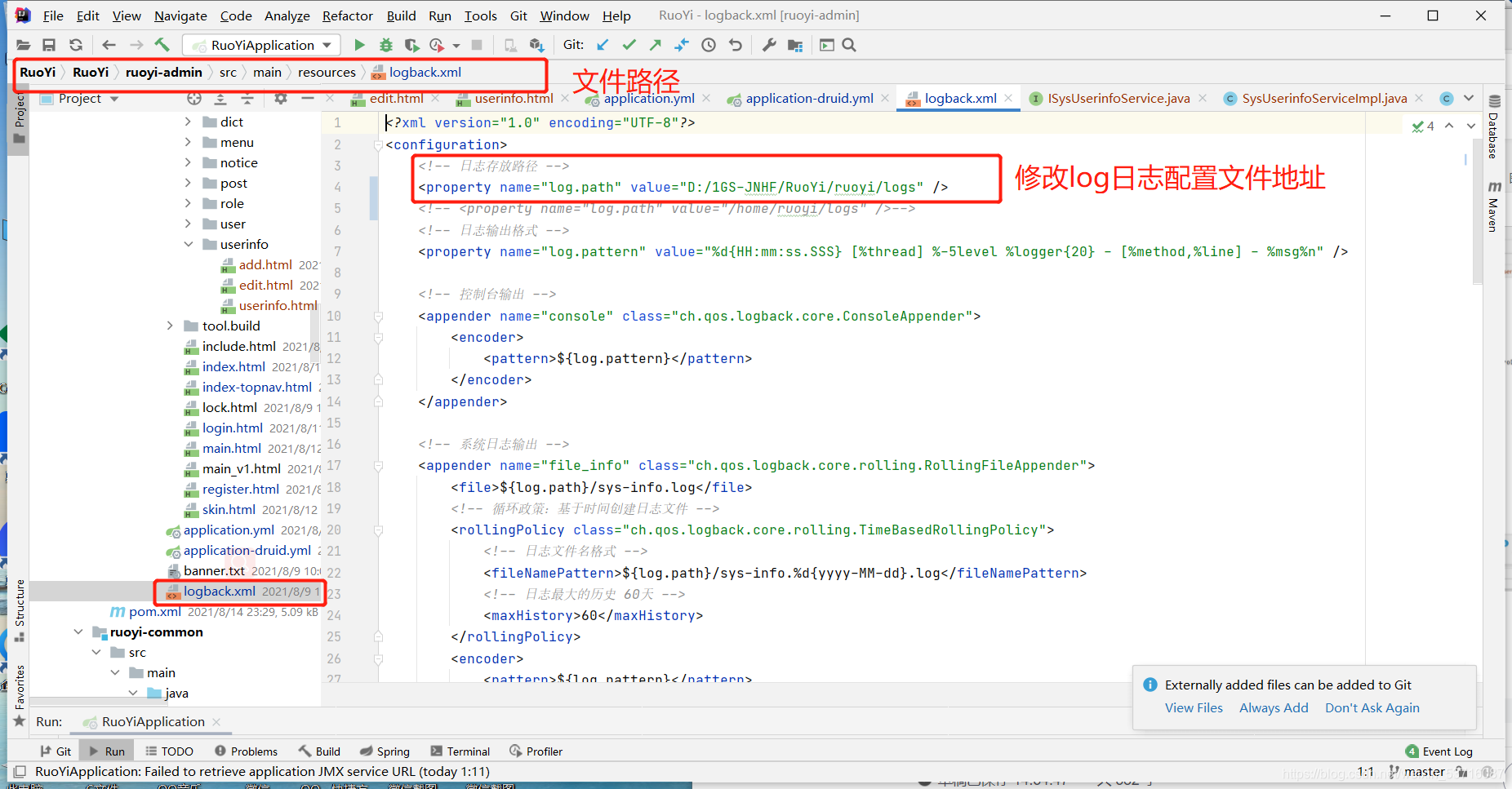Toggle the Run tool window button
This screenshot has height=789, width=1512.
point(107,751)
